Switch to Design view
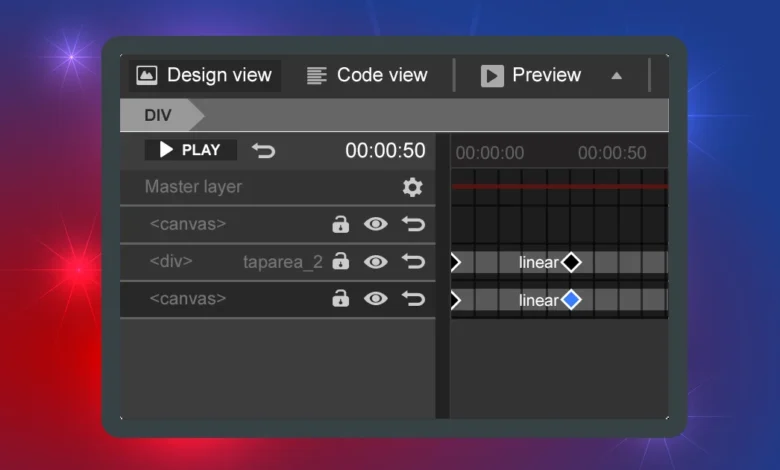780x470 pixels. (x=205, y=75)
